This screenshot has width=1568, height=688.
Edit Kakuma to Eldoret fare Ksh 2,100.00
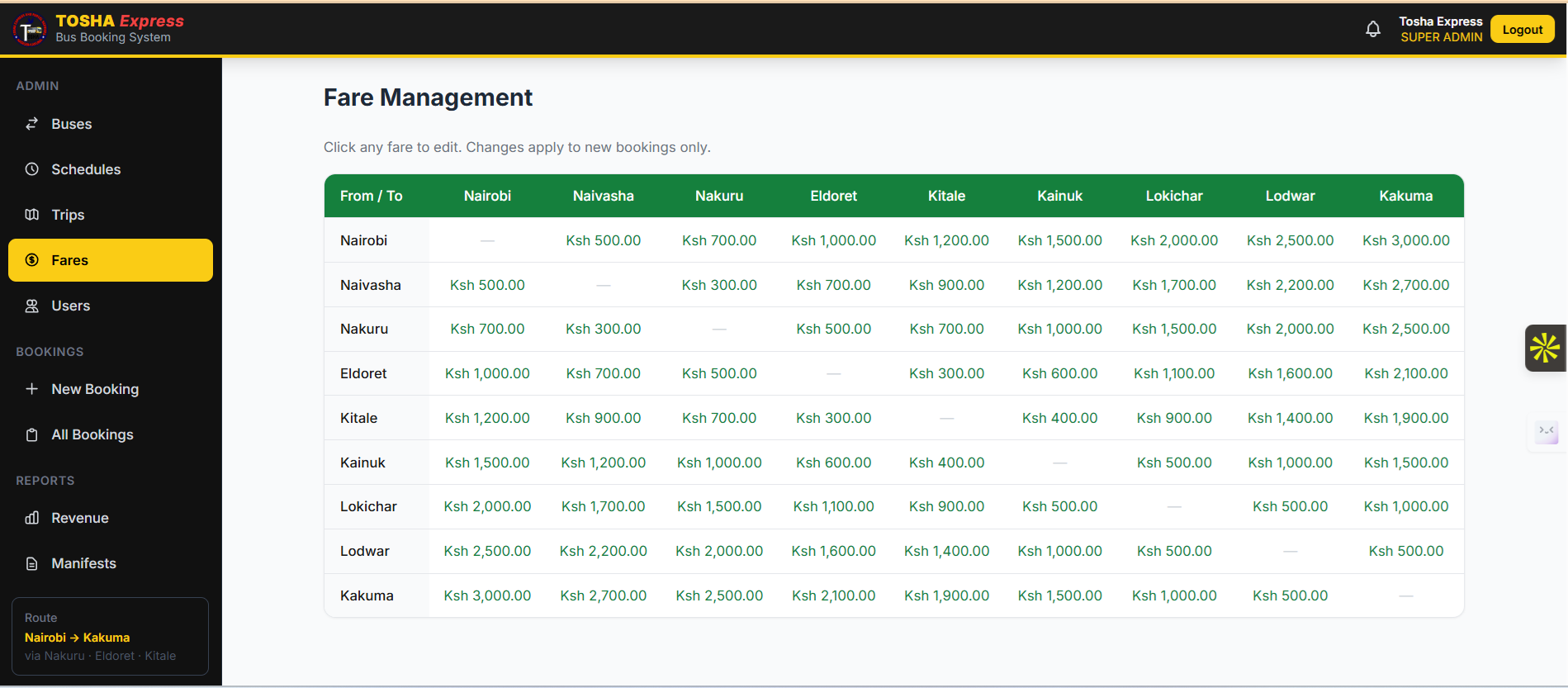834,595
